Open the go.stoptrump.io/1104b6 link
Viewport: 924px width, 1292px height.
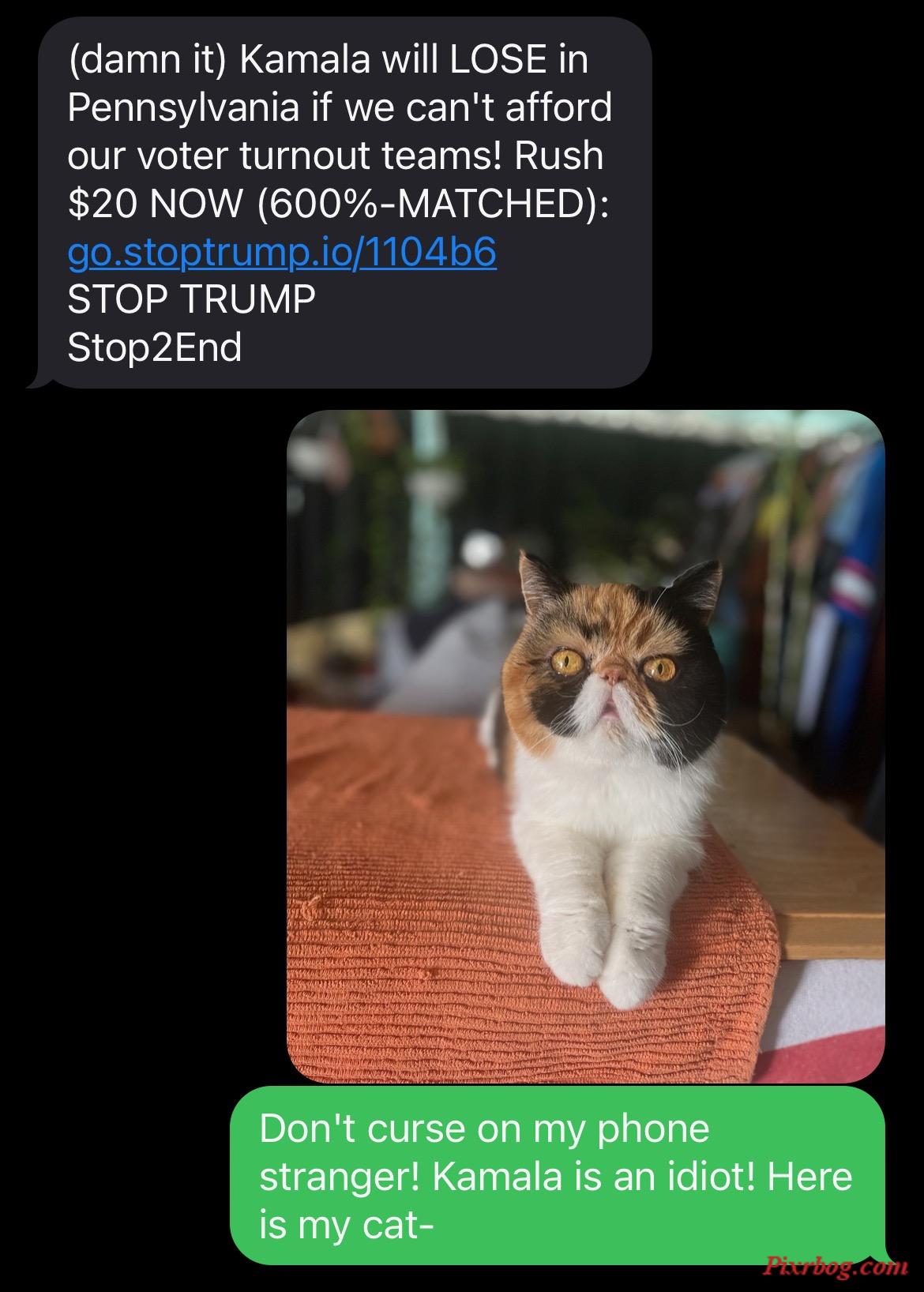tap(282, 252)
